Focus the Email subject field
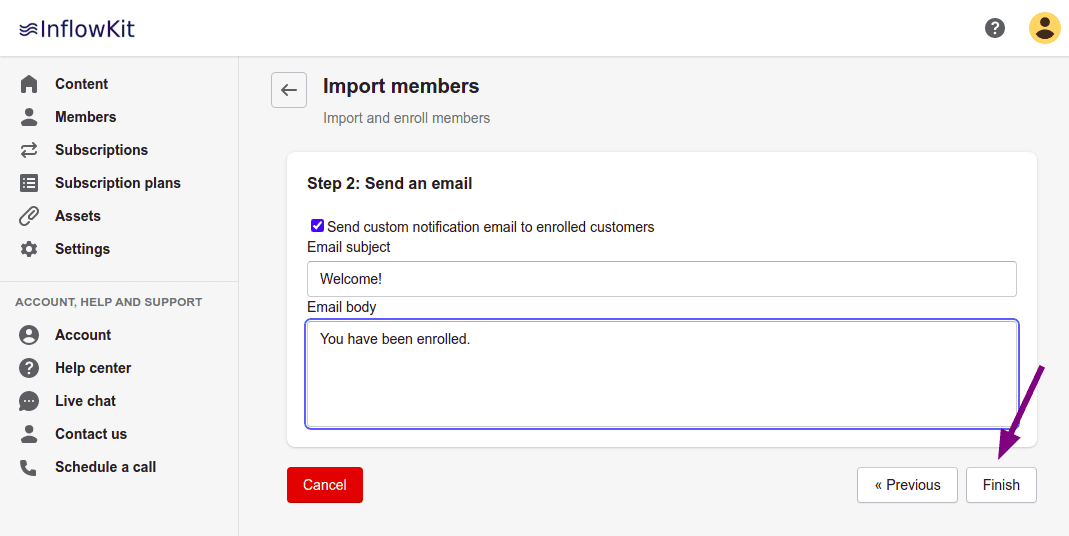This screenshot has height=536, width=1069. (x=661, y=279)
